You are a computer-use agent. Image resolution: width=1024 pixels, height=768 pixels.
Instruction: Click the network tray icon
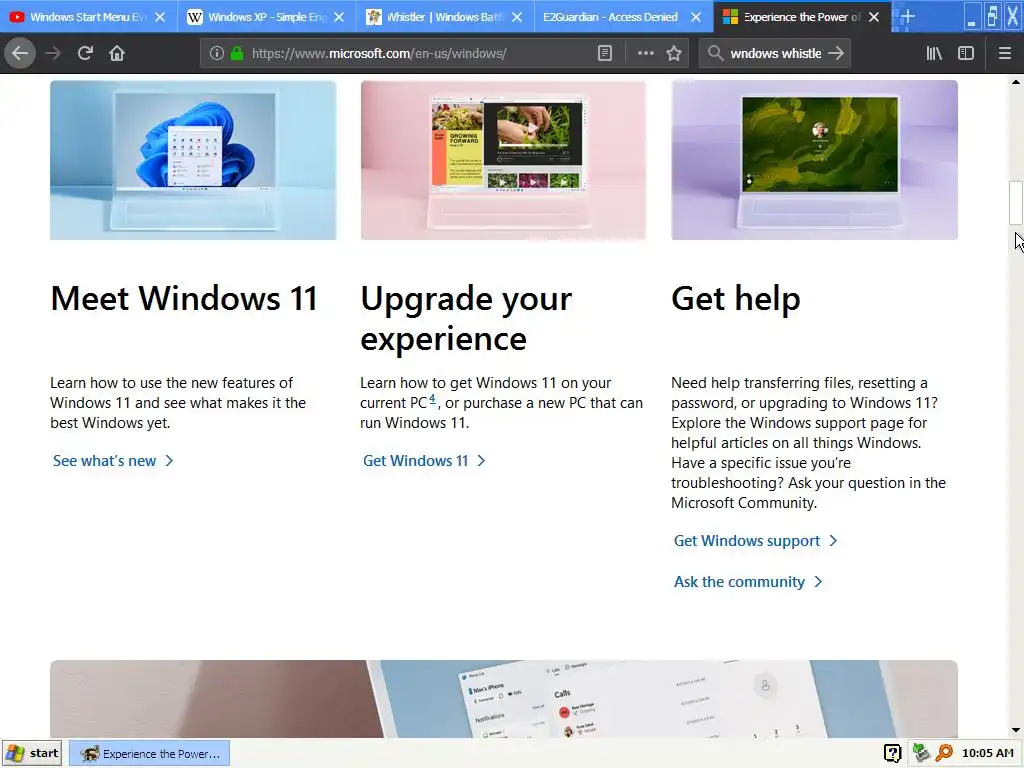point(920,754)
